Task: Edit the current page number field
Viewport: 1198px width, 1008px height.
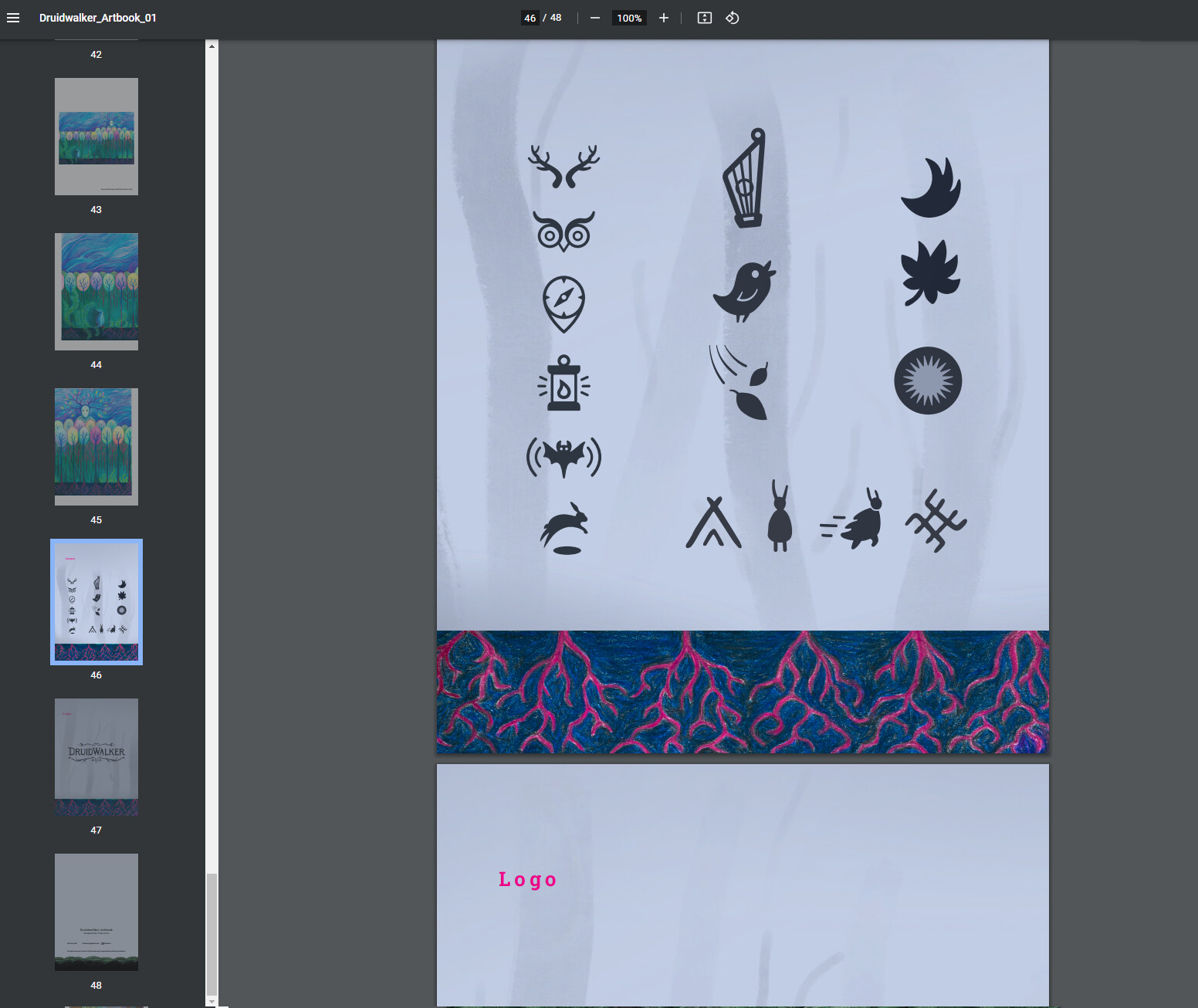Action: [530, 17]
